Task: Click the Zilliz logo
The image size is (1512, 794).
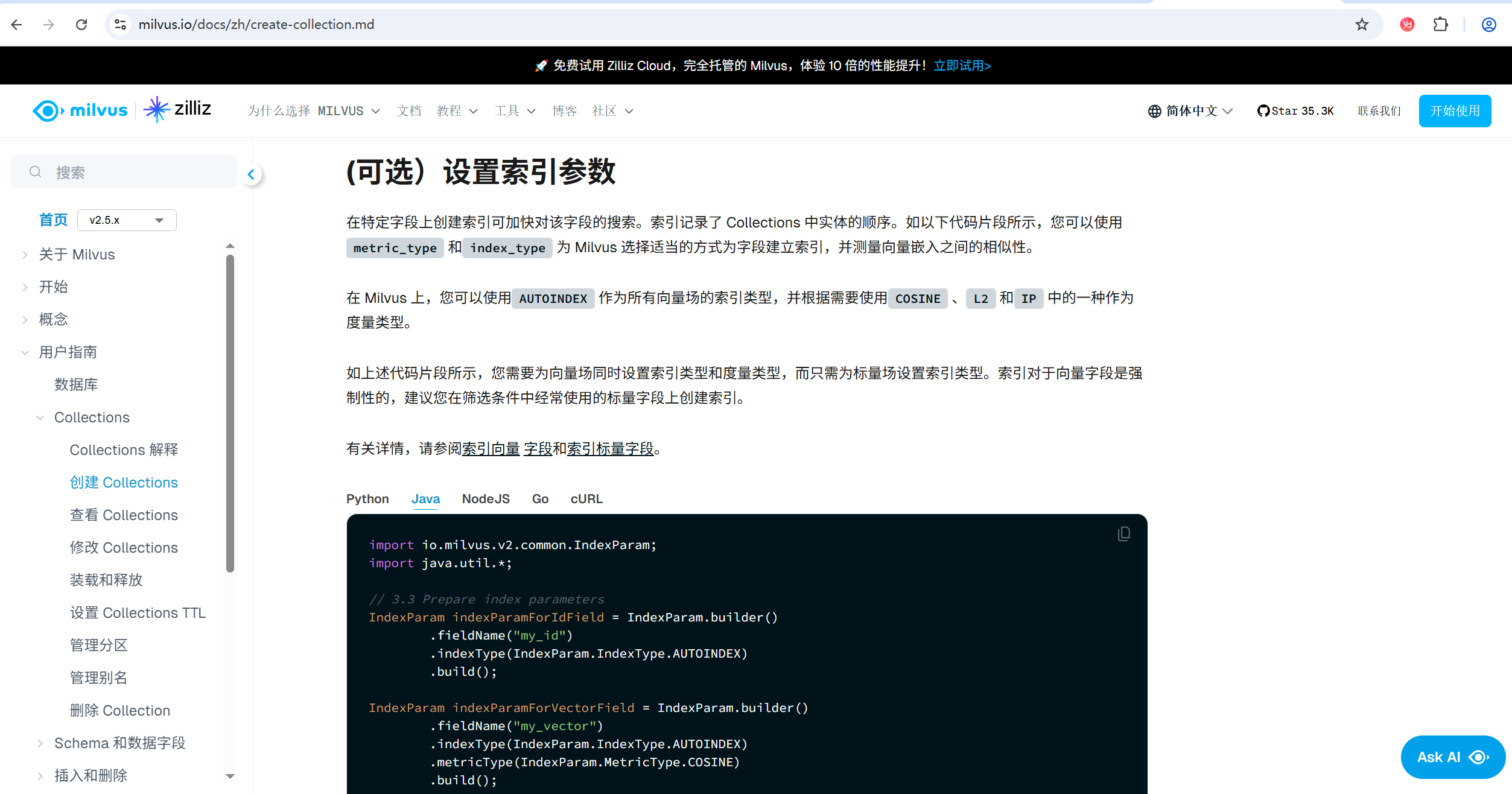Action: (x=178, y=109)
